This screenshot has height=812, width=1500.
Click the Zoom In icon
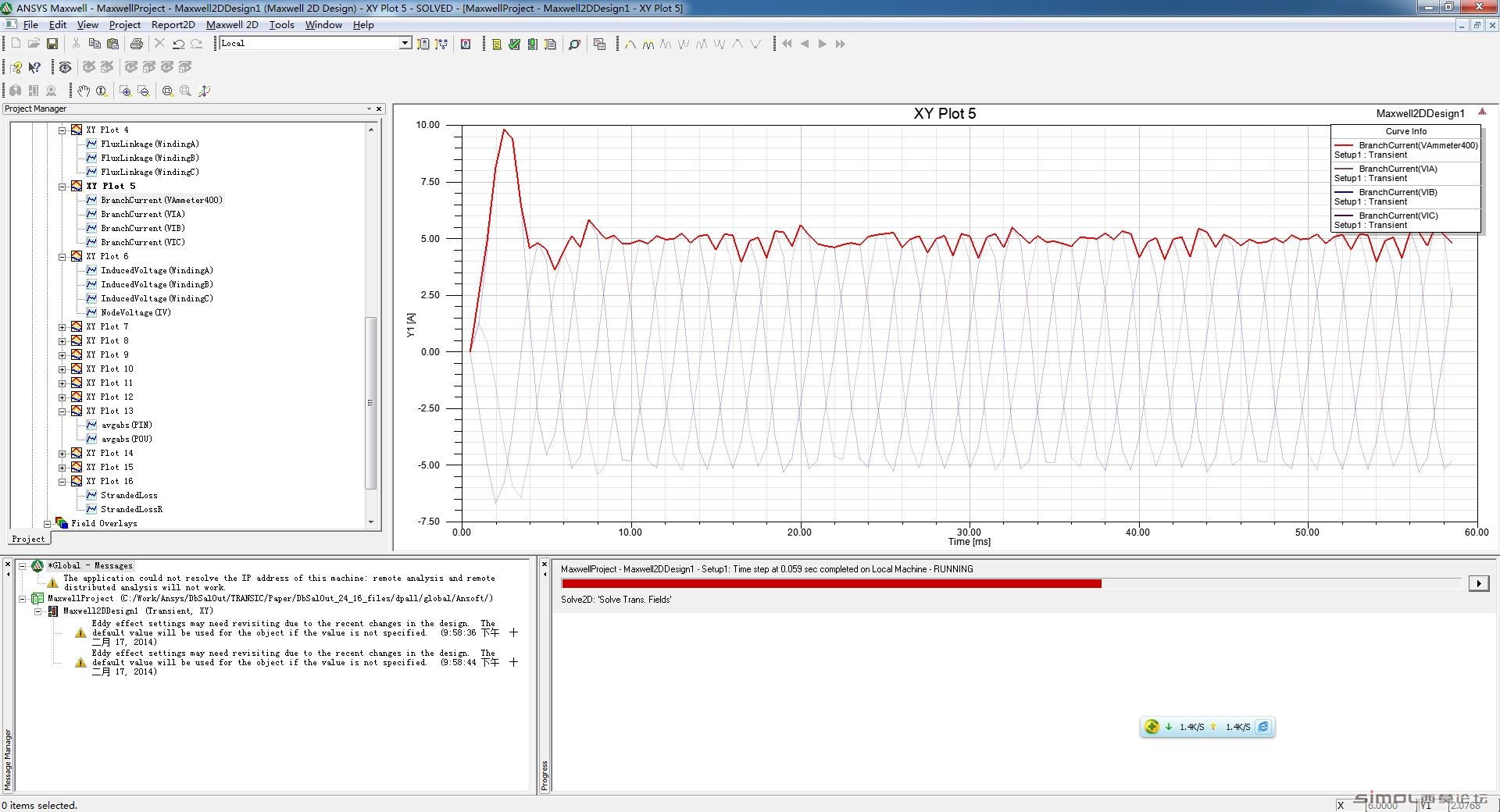pos(125,91)
